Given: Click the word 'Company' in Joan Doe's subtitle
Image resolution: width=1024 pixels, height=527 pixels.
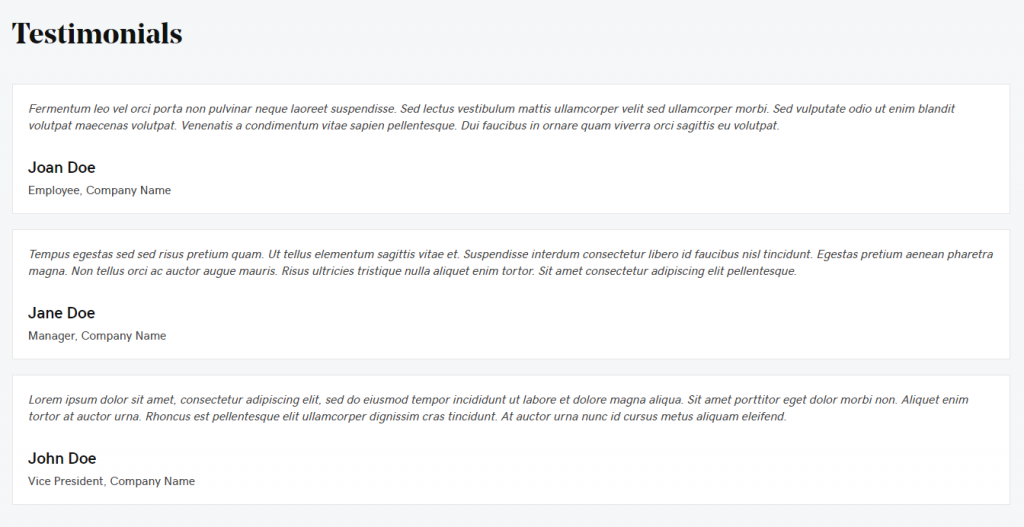Looking at the screenshot, I should (107, 191).
